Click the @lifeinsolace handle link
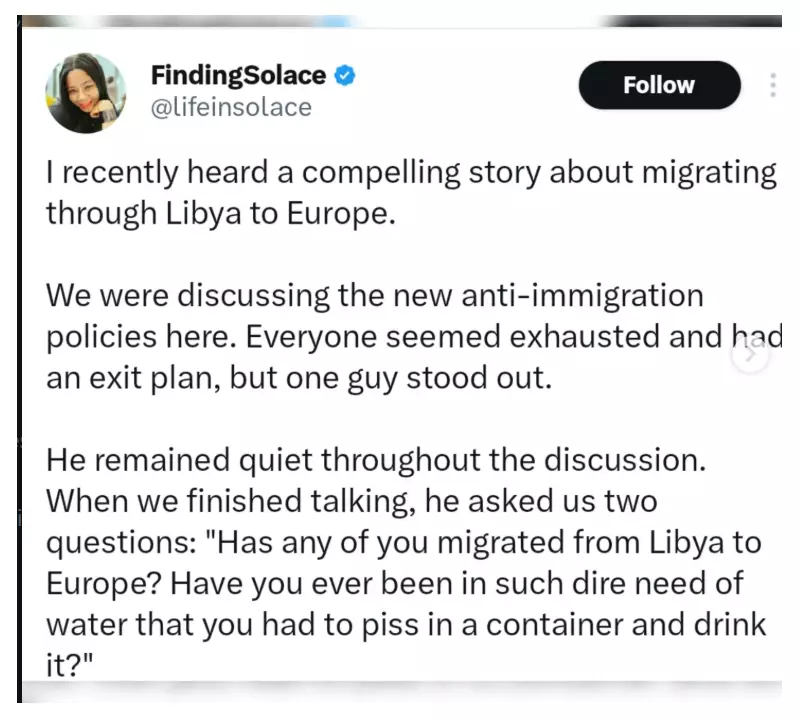This screenshot has width=800, height=719. (230, 106)
